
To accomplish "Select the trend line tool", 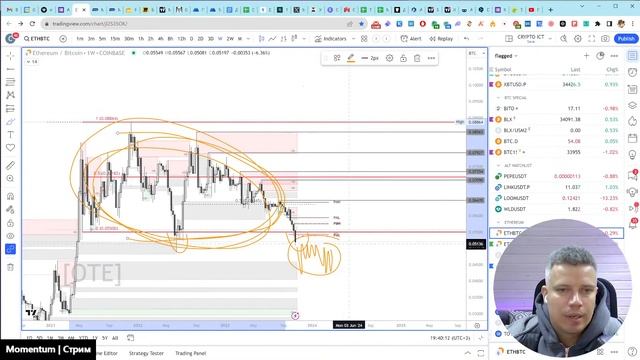I will click(11, 69).
